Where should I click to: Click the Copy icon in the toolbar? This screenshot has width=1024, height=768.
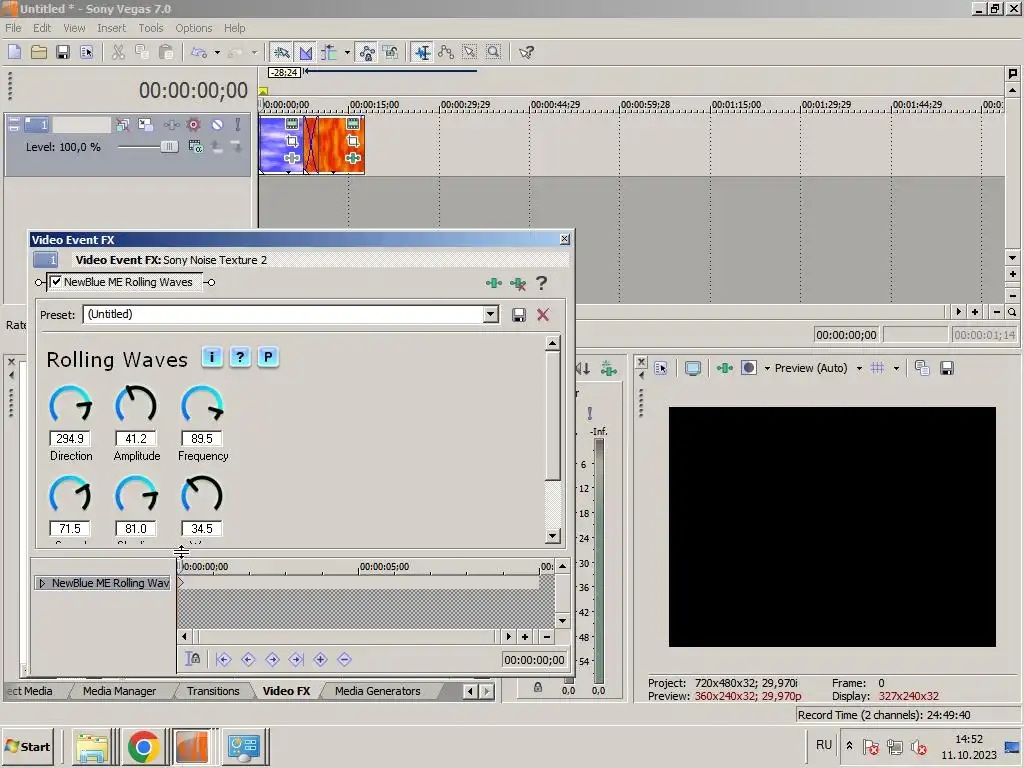point(142,52)
